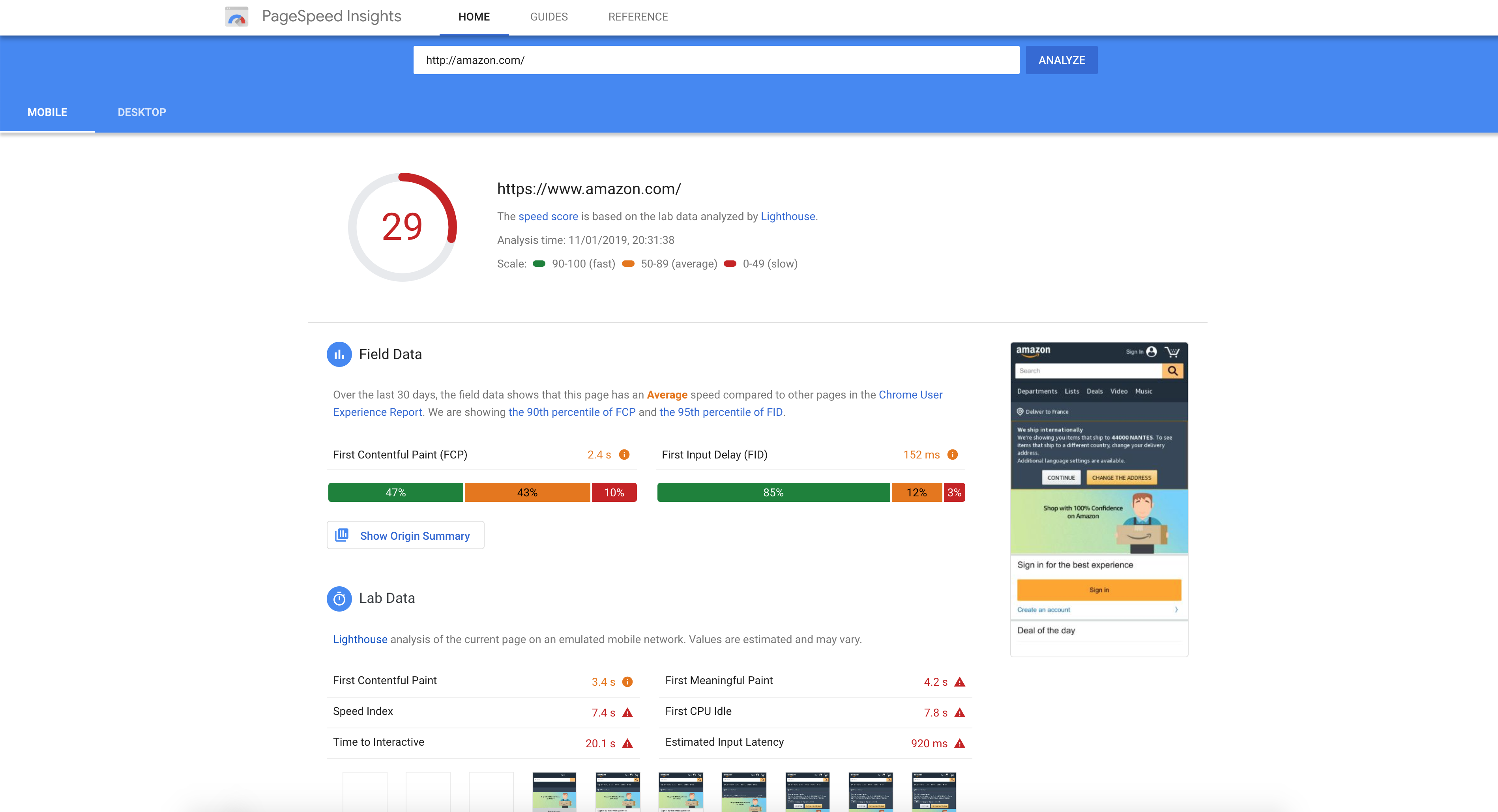Click the red 3% FID distribution segment
Viewport: 1498px width, 812px height.
(x=954, y=492)
